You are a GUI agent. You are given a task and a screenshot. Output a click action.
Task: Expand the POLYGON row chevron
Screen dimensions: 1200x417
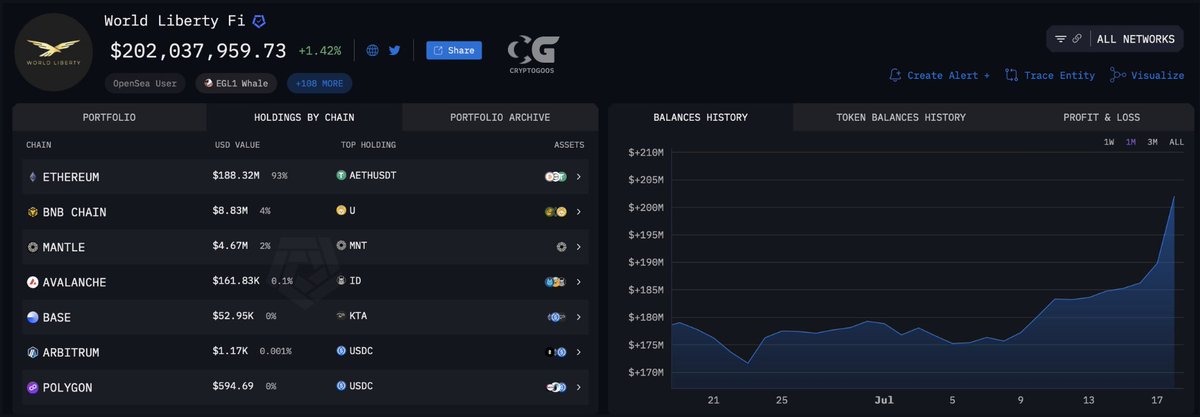(579, 387)
